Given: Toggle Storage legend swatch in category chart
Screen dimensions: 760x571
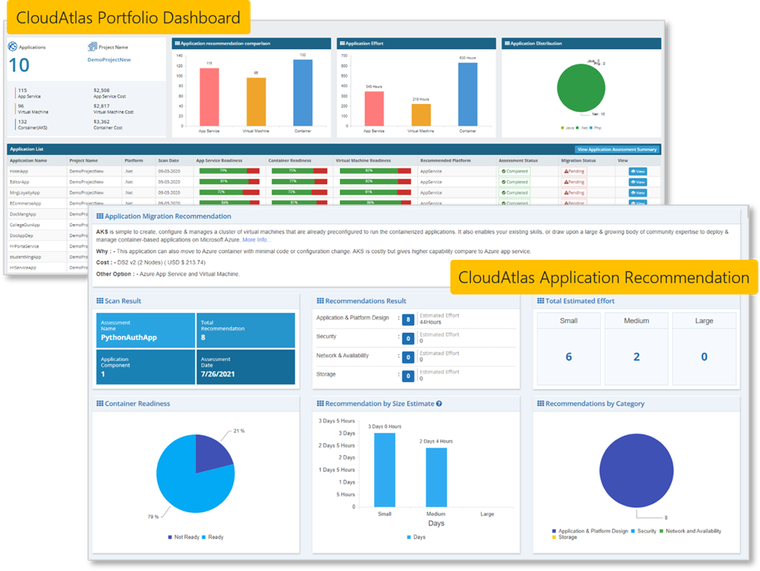Looking at the screenshot, I should pos(554,537).
